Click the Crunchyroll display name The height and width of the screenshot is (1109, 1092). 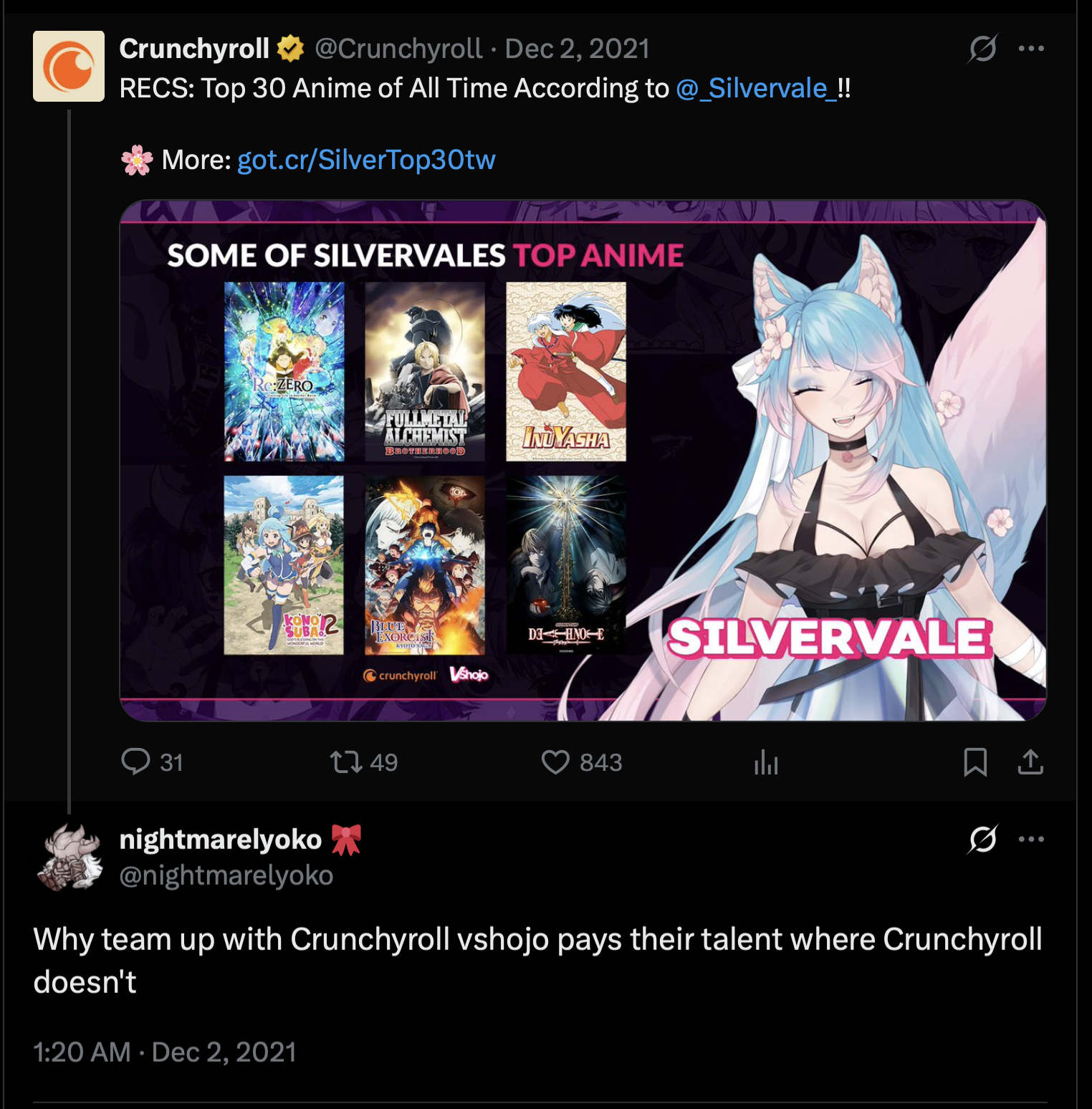coord(194,49)
